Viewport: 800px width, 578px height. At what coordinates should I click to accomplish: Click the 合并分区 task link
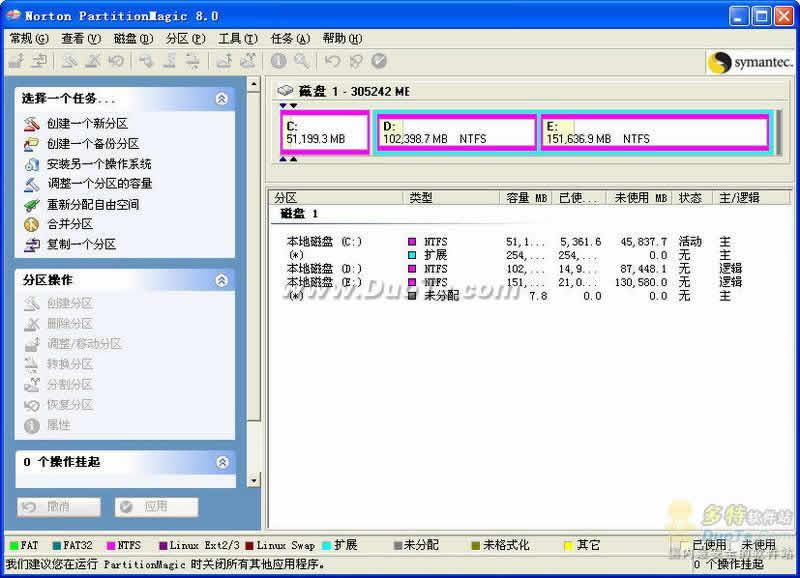click(x=70, y=224)
